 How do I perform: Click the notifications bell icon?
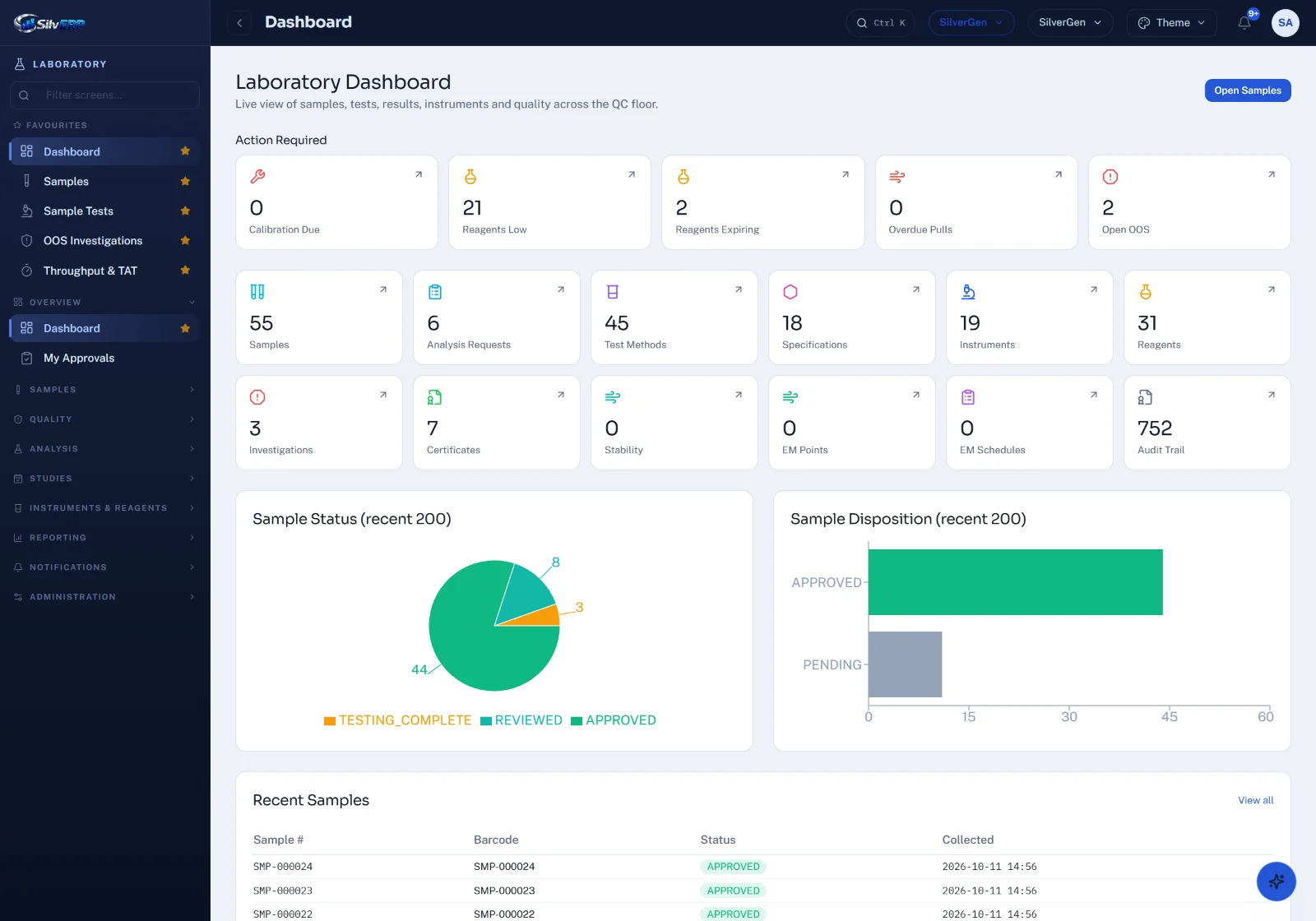click(x=1244, y=23)
